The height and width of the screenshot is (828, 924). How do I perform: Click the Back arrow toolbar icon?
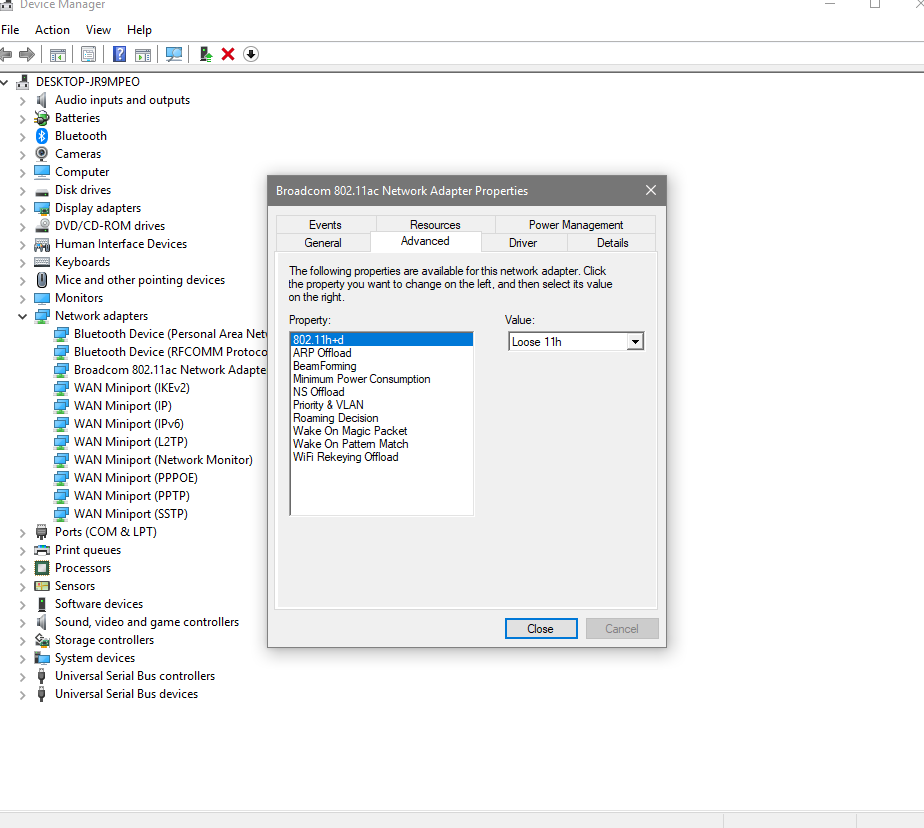click(x=6, y=55)
